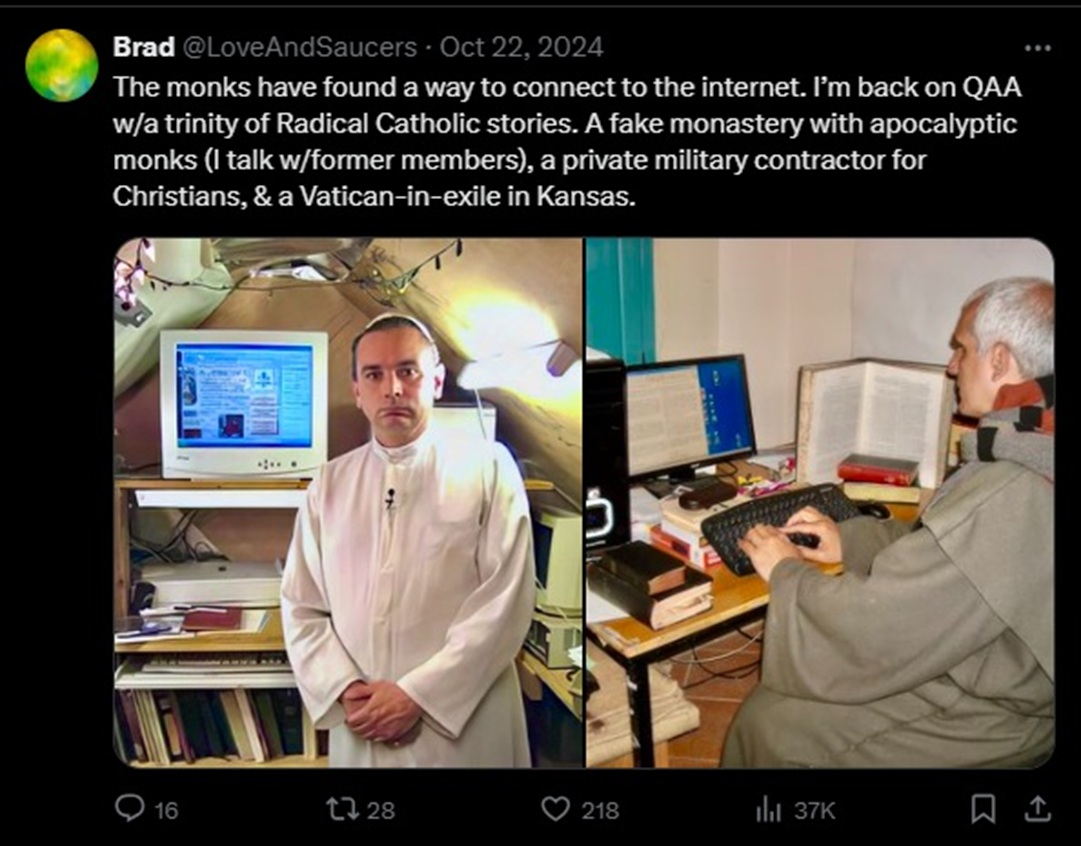The width and height of the screenshot is (1081, 846).
Task: Click tweet text line mentioning 'Radical Catholic stories'
Action: coord(565,124)
